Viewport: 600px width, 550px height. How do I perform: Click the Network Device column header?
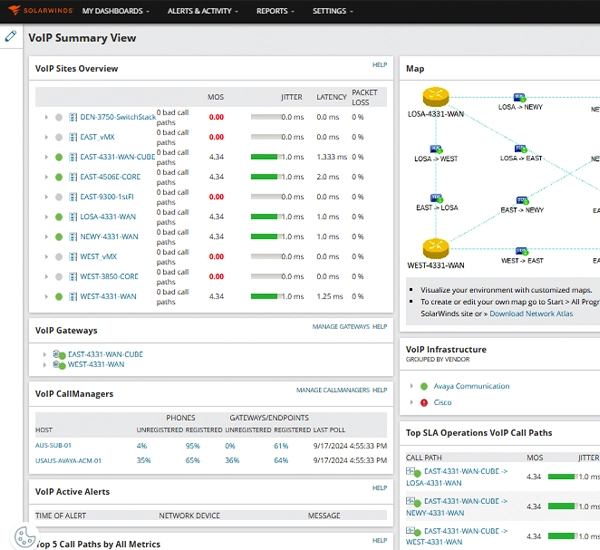coord(189,516)
